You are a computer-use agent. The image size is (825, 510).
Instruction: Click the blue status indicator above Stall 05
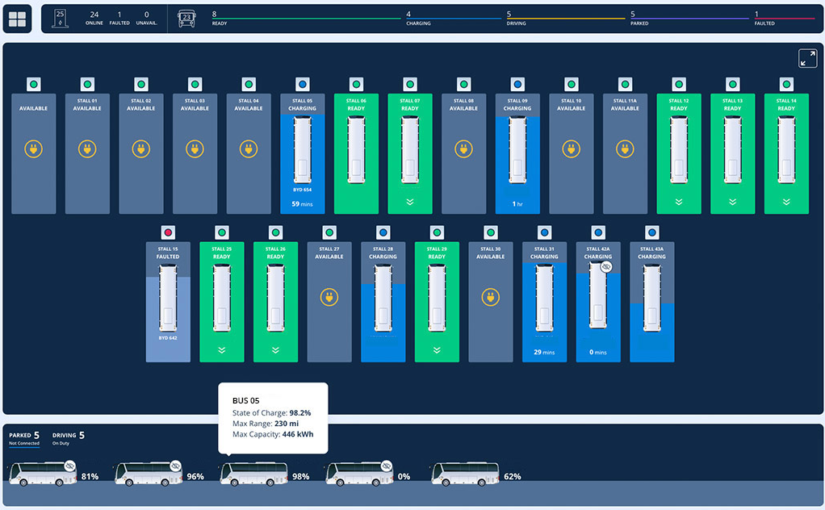pyautogui.click(x=302, y=85)
